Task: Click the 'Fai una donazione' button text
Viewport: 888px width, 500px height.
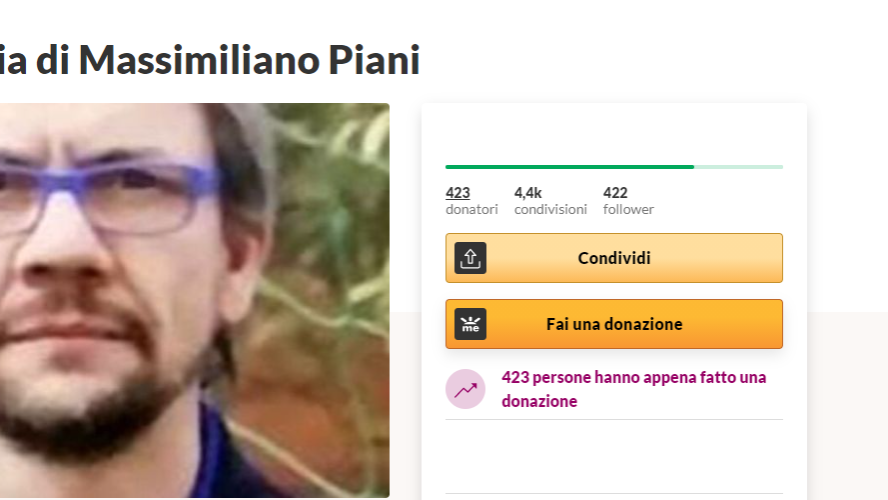Action: (x=614, y=324)
